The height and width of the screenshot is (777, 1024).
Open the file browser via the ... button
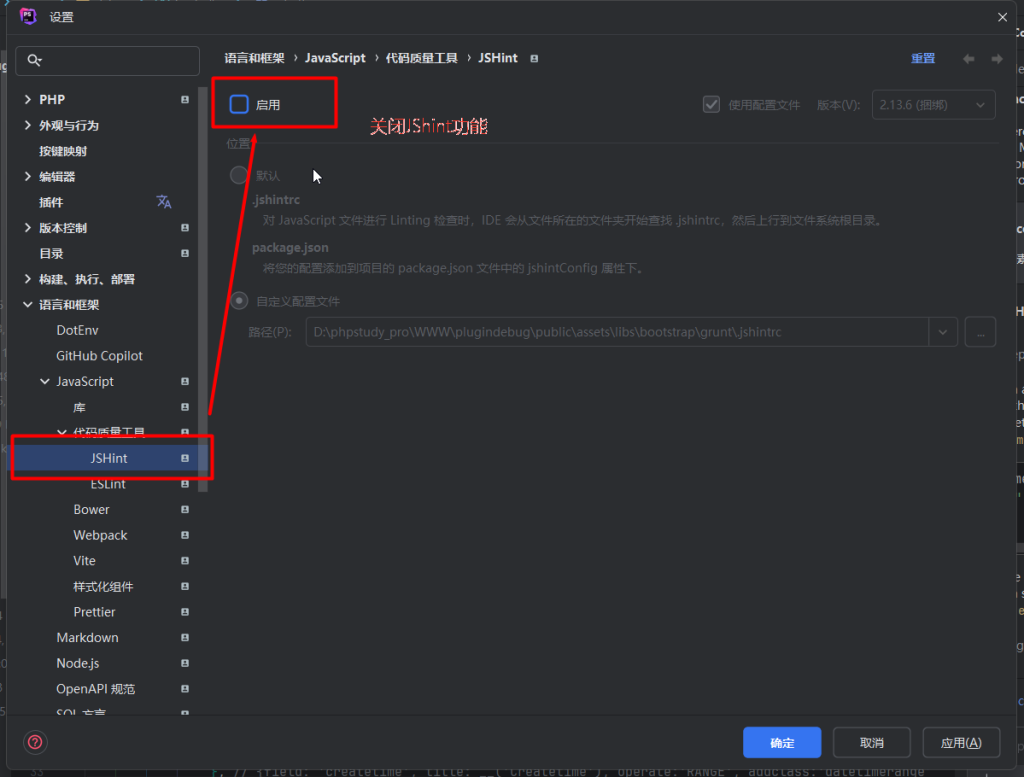(980, 331)
